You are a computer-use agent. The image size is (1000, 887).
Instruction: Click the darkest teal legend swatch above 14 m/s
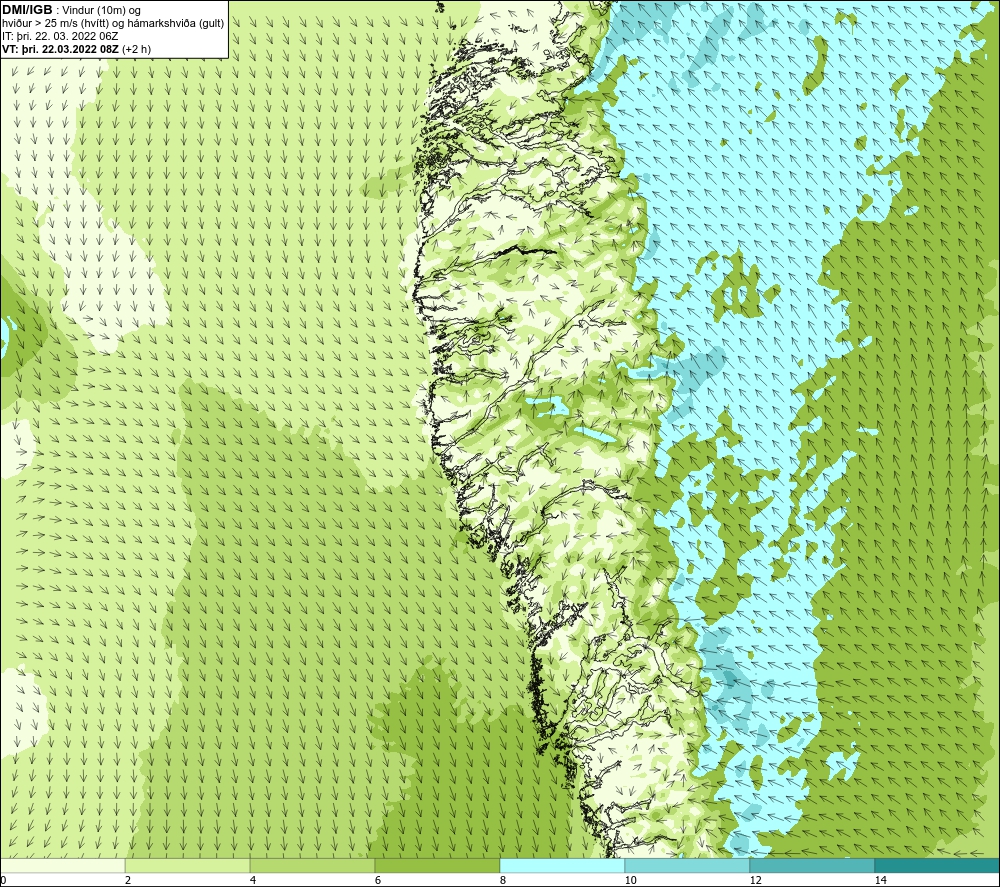point(937,865)
